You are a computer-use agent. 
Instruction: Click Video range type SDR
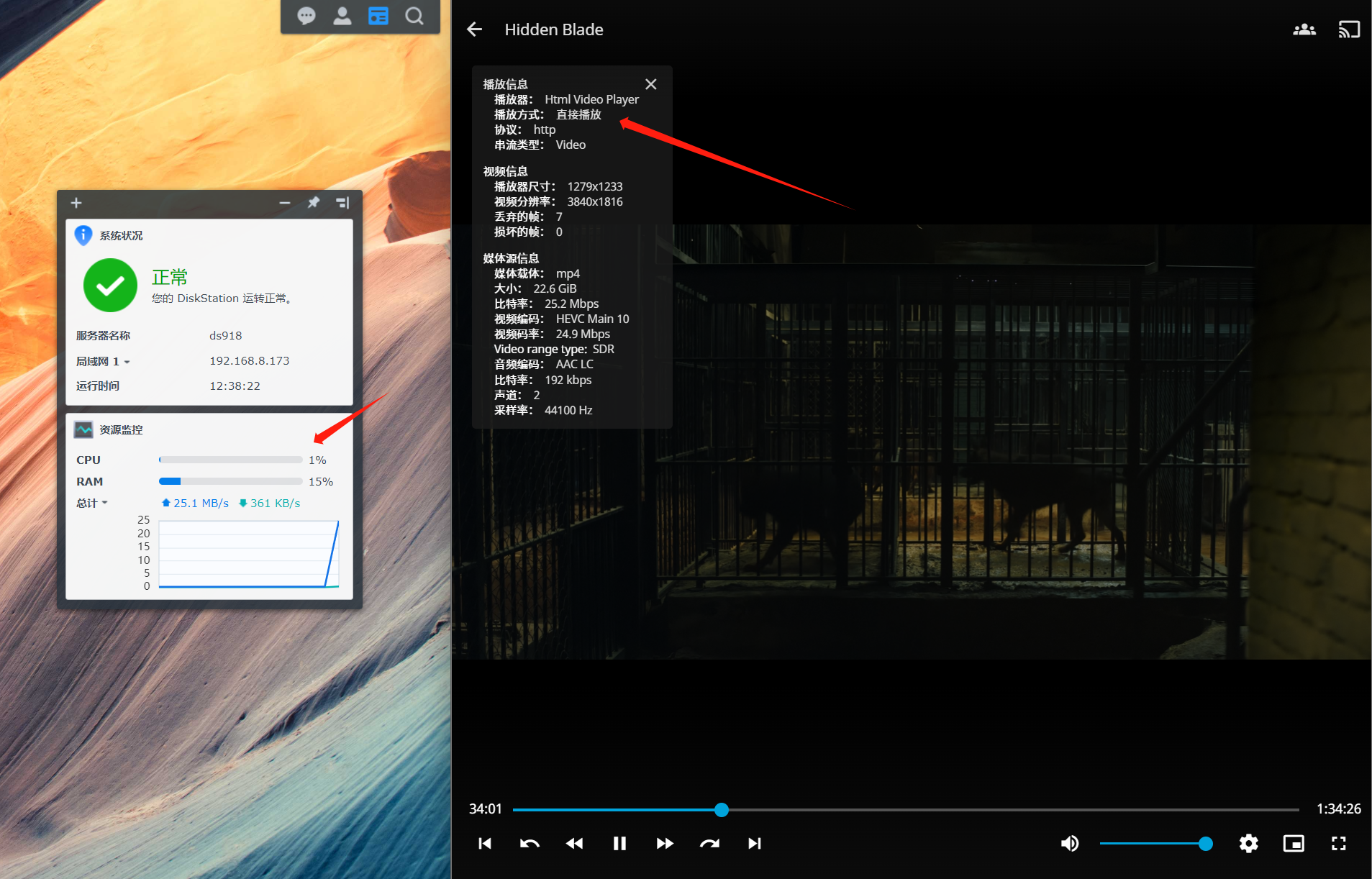[554, 349]
